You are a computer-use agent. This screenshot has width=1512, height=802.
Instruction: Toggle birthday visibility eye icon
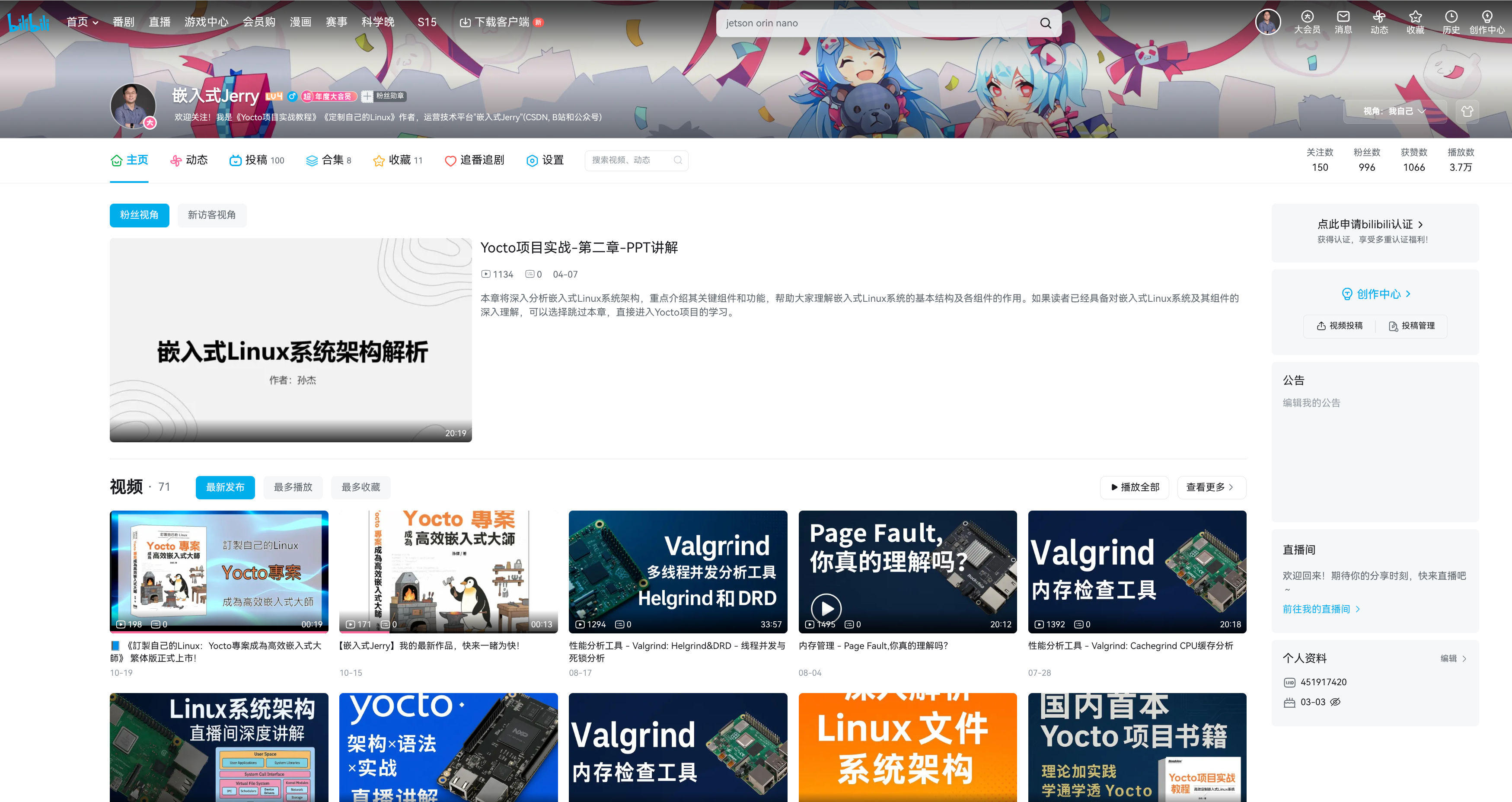tap(1335, 702)
